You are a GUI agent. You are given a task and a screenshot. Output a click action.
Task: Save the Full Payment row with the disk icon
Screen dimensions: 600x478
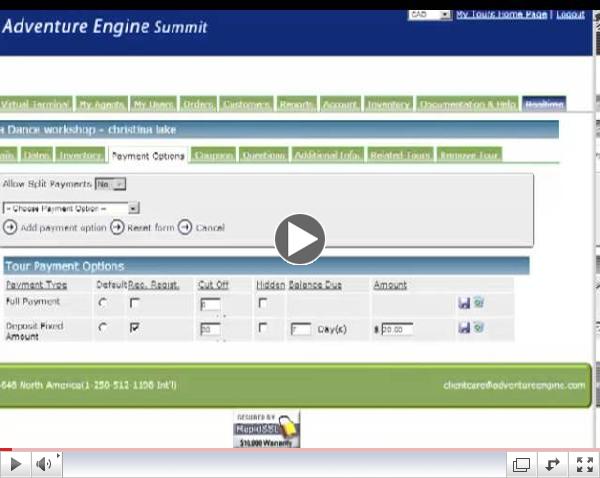coord(464,303)
